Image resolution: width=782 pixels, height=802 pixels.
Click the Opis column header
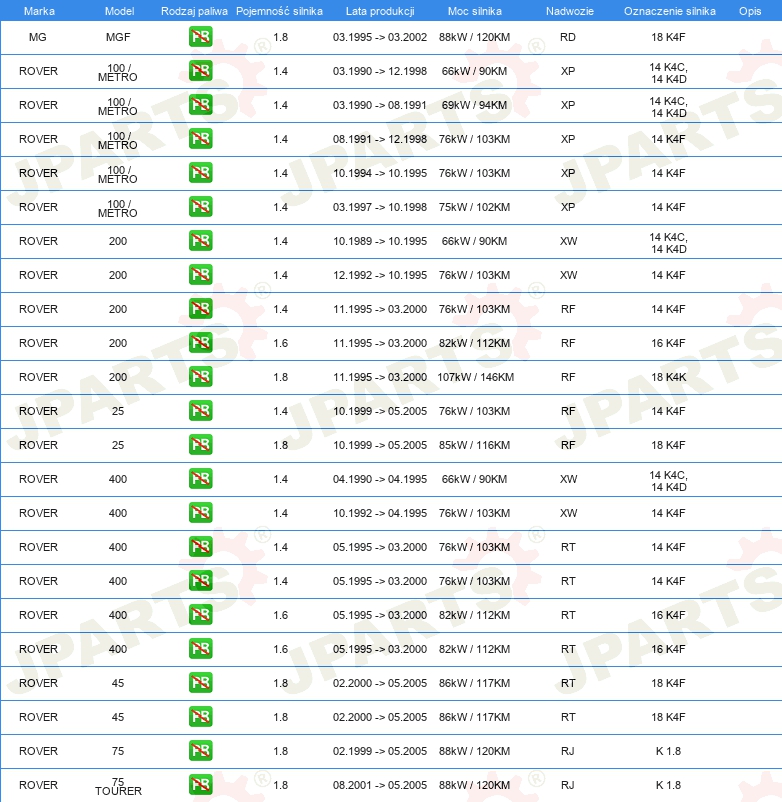(x=750, y=11)
